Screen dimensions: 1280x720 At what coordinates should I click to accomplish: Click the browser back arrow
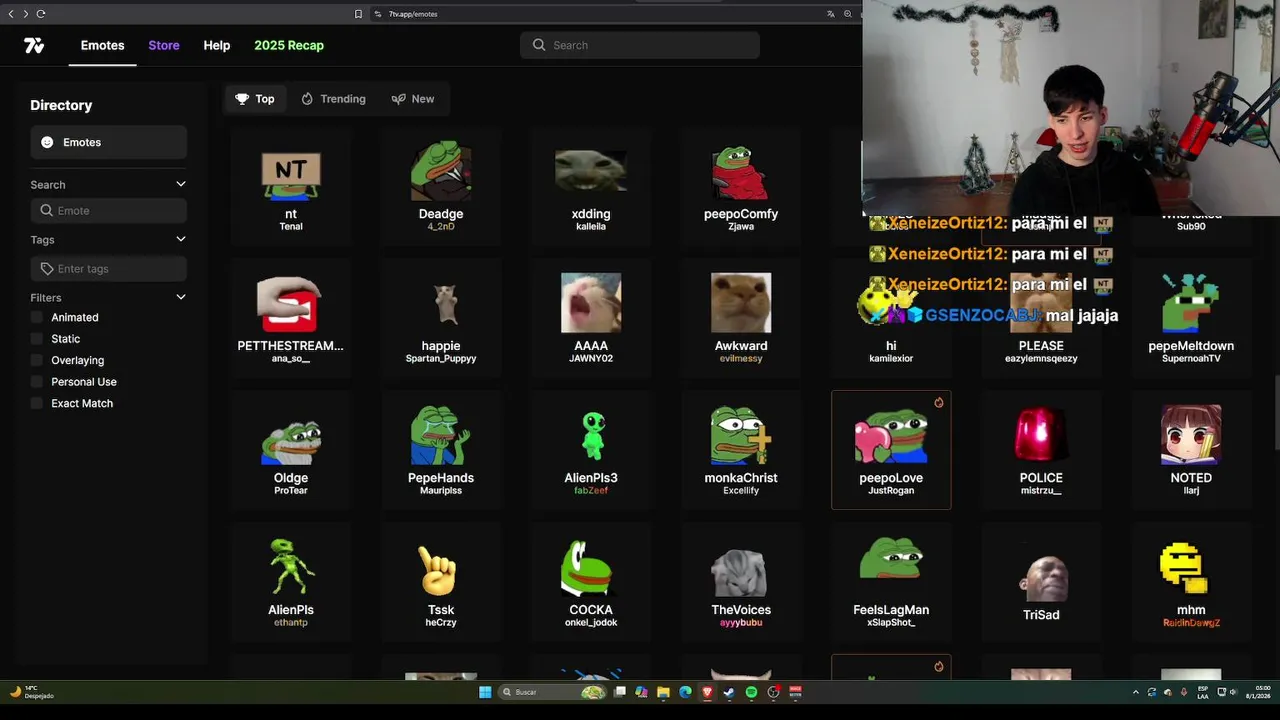[11, 14]
